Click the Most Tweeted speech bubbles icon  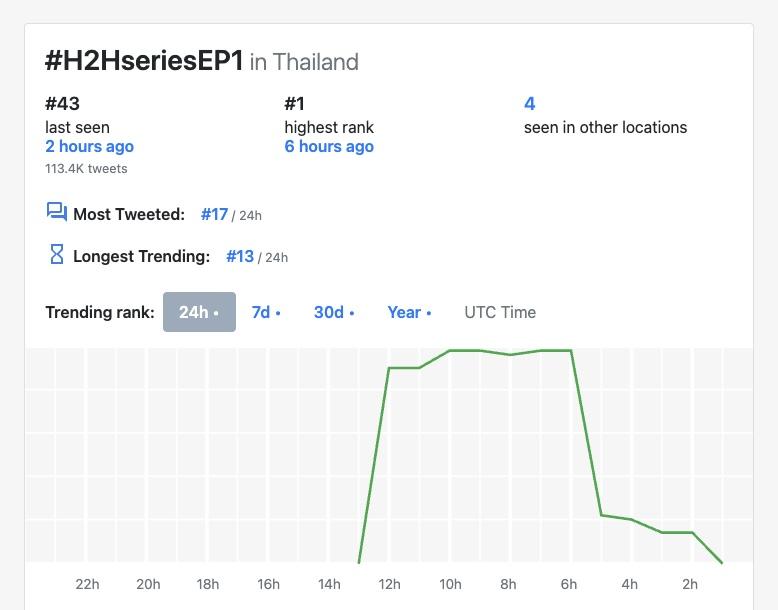(x=56, y=212)
